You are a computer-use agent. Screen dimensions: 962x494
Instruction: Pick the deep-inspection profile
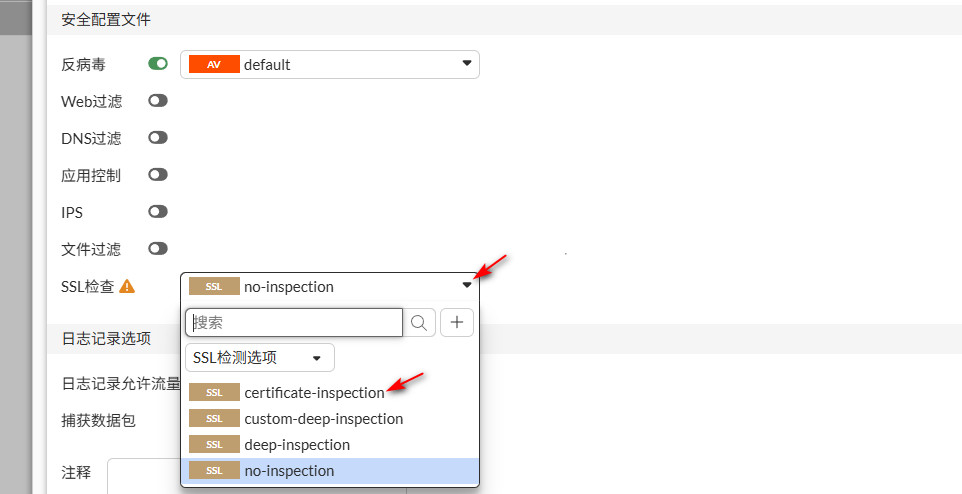tap(329, 445)
